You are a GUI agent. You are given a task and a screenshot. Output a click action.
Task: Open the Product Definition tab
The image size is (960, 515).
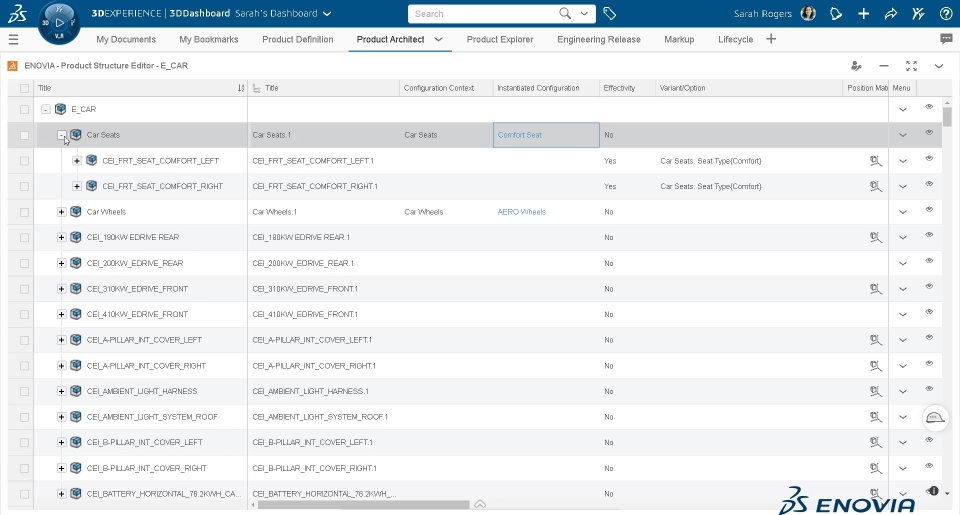tap(298, 39)
